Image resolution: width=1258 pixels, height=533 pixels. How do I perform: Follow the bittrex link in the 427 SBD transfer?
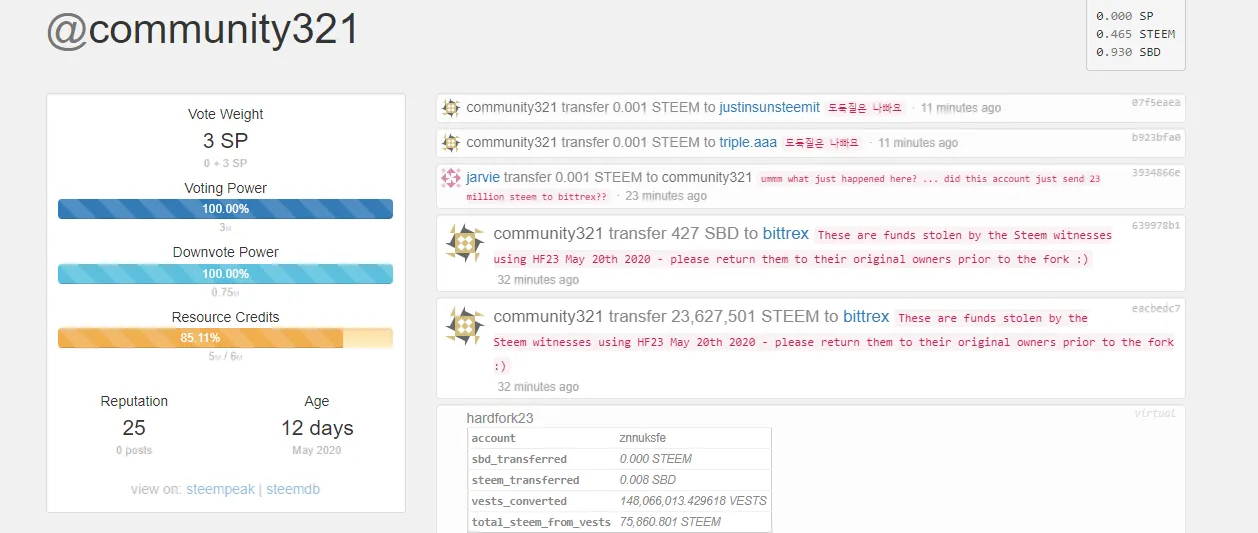point(786,234)
